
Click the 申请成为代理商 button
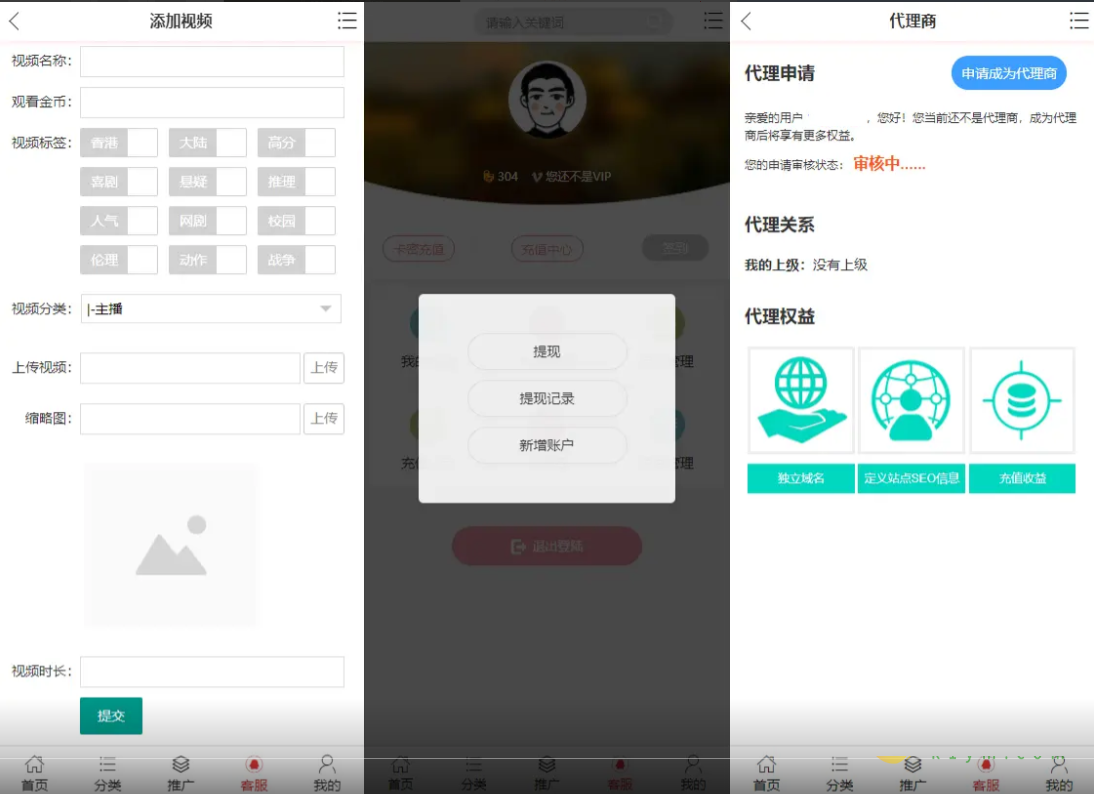[x=1008, y=73]
